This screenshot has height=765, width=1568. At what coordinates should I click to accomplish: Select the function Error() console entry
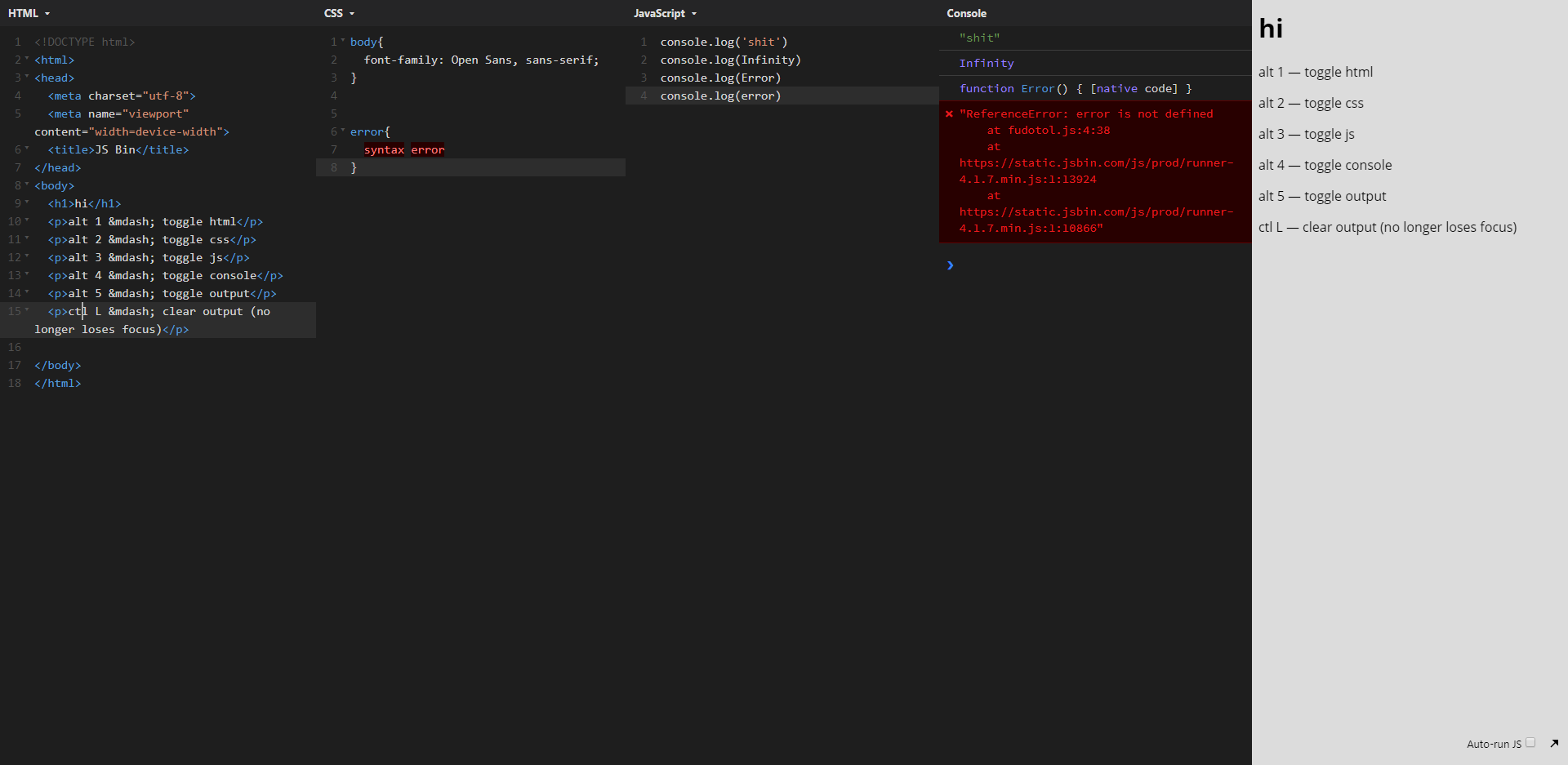point(1075,88)
